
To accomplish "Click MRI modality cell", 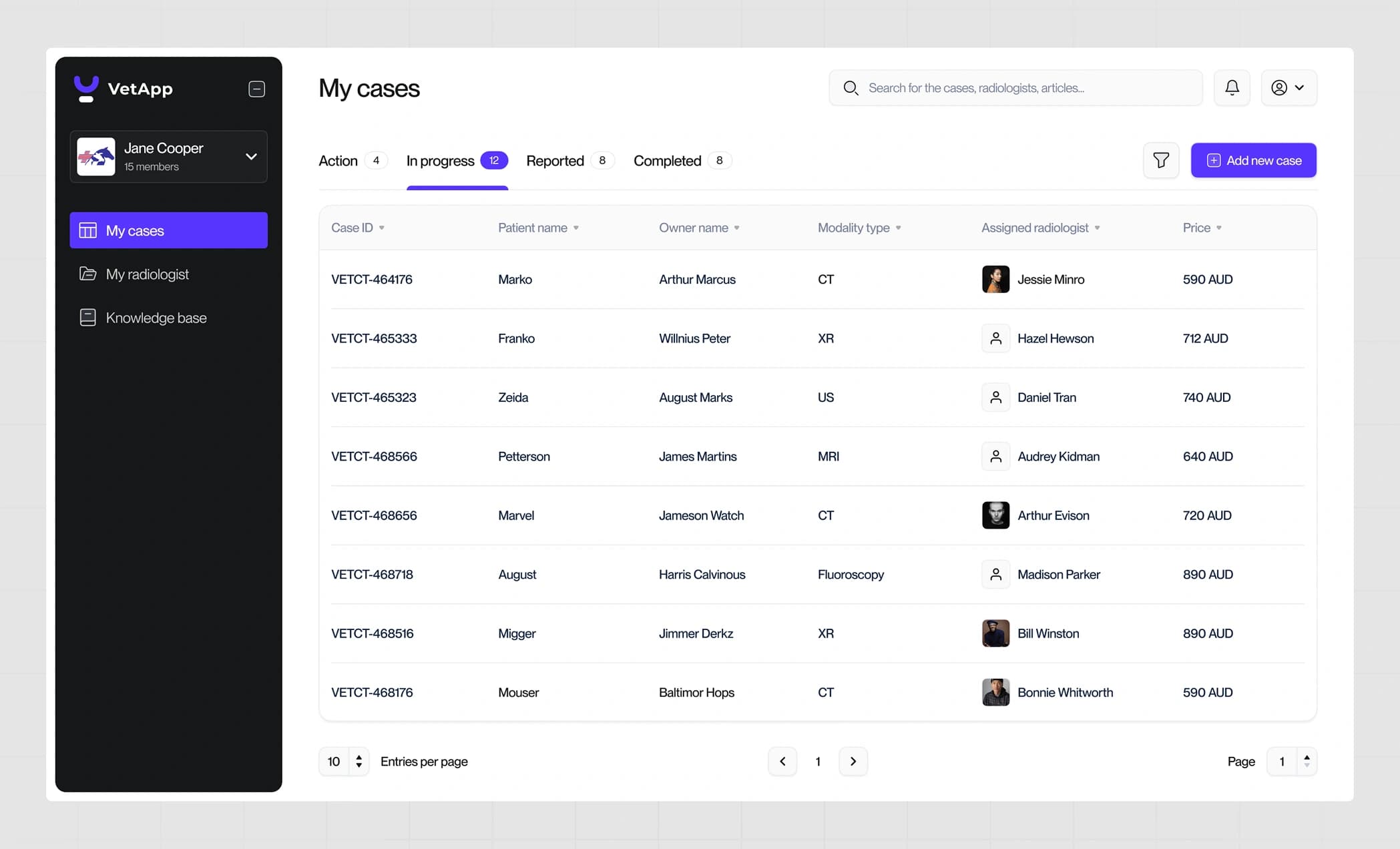I will [x=829, y=457].
